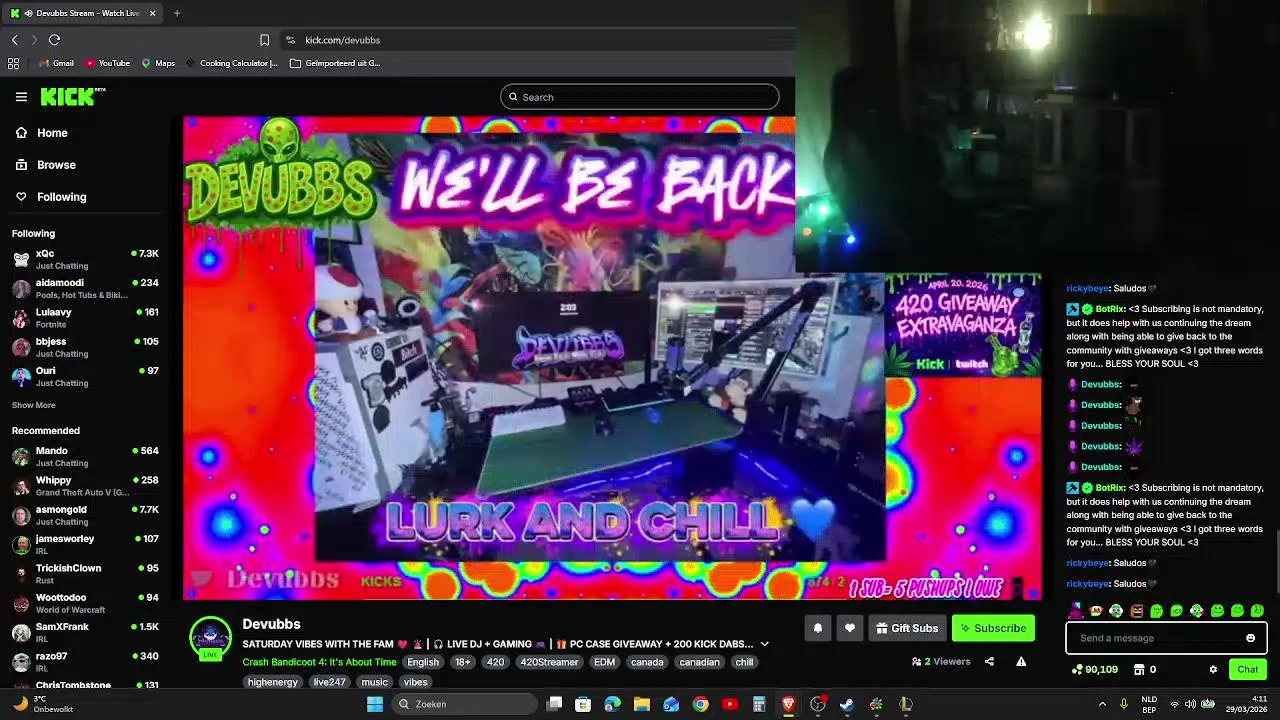Open the browser apps grid icon
This screenshot has width=1280, height=720.
(13, 63)
